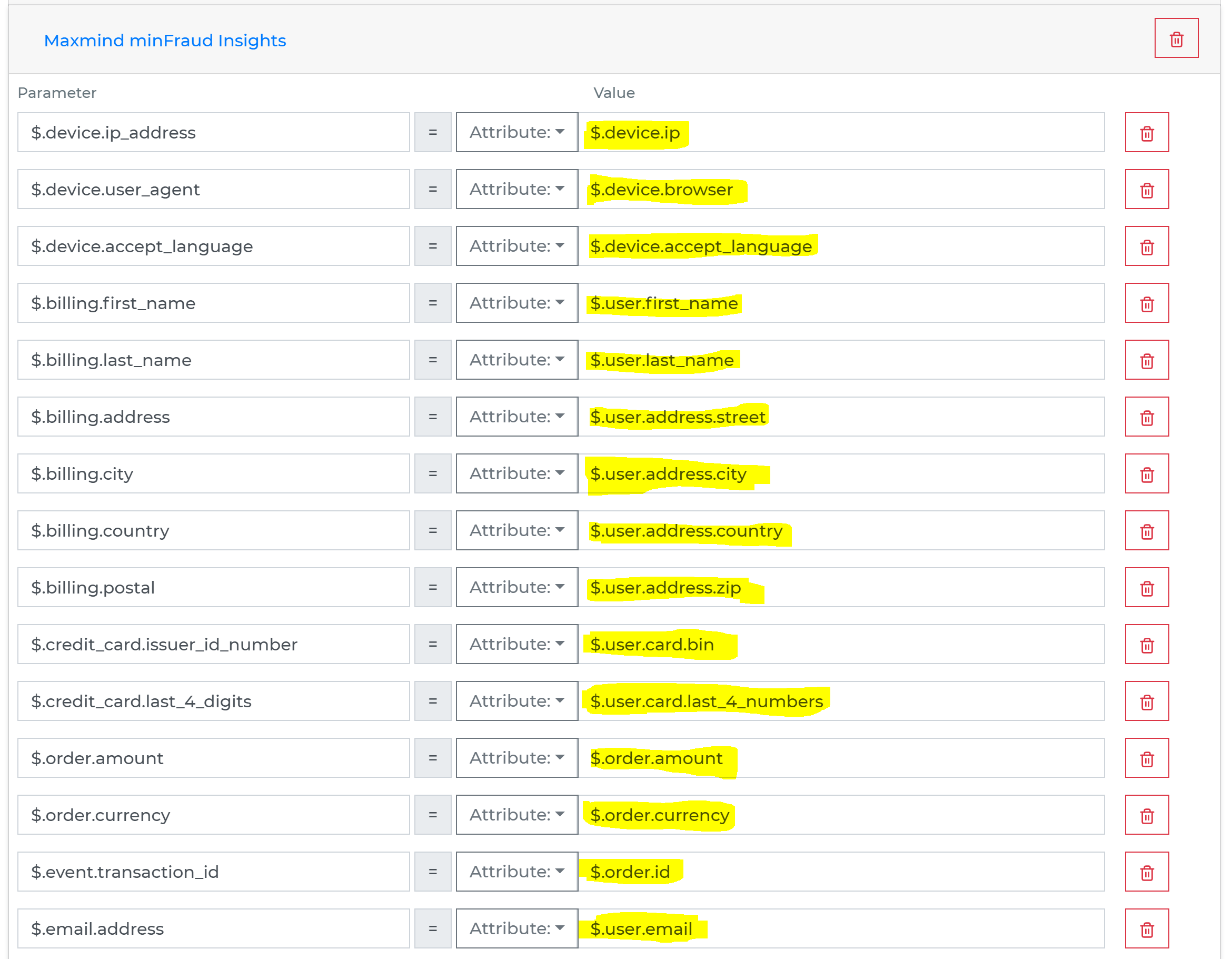Delete the $.billing.postal parameter row
The height and width of the screenshot is (959, 1232).
click(x=1147, y=588)
